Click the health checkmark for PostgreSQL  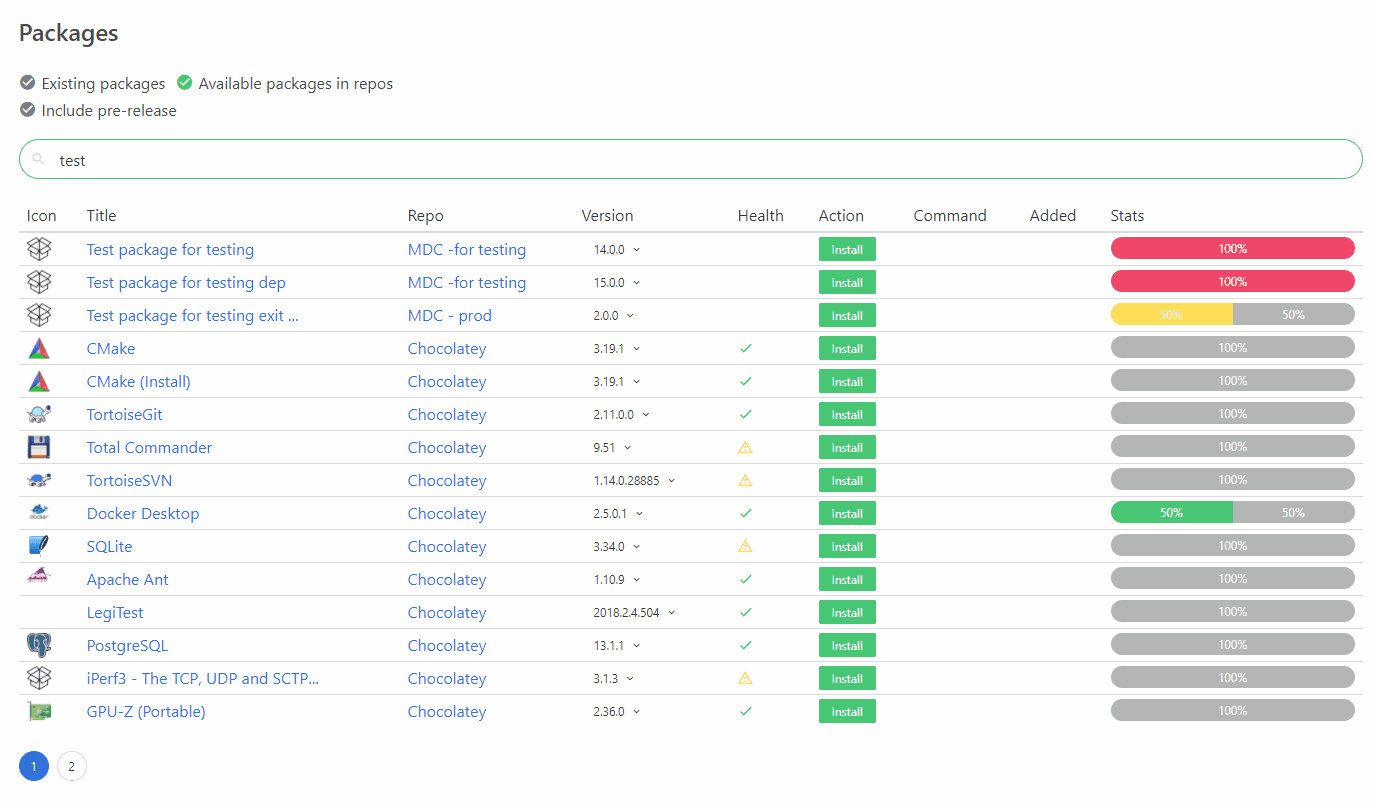pyautogui.click(x=745, y=645)
